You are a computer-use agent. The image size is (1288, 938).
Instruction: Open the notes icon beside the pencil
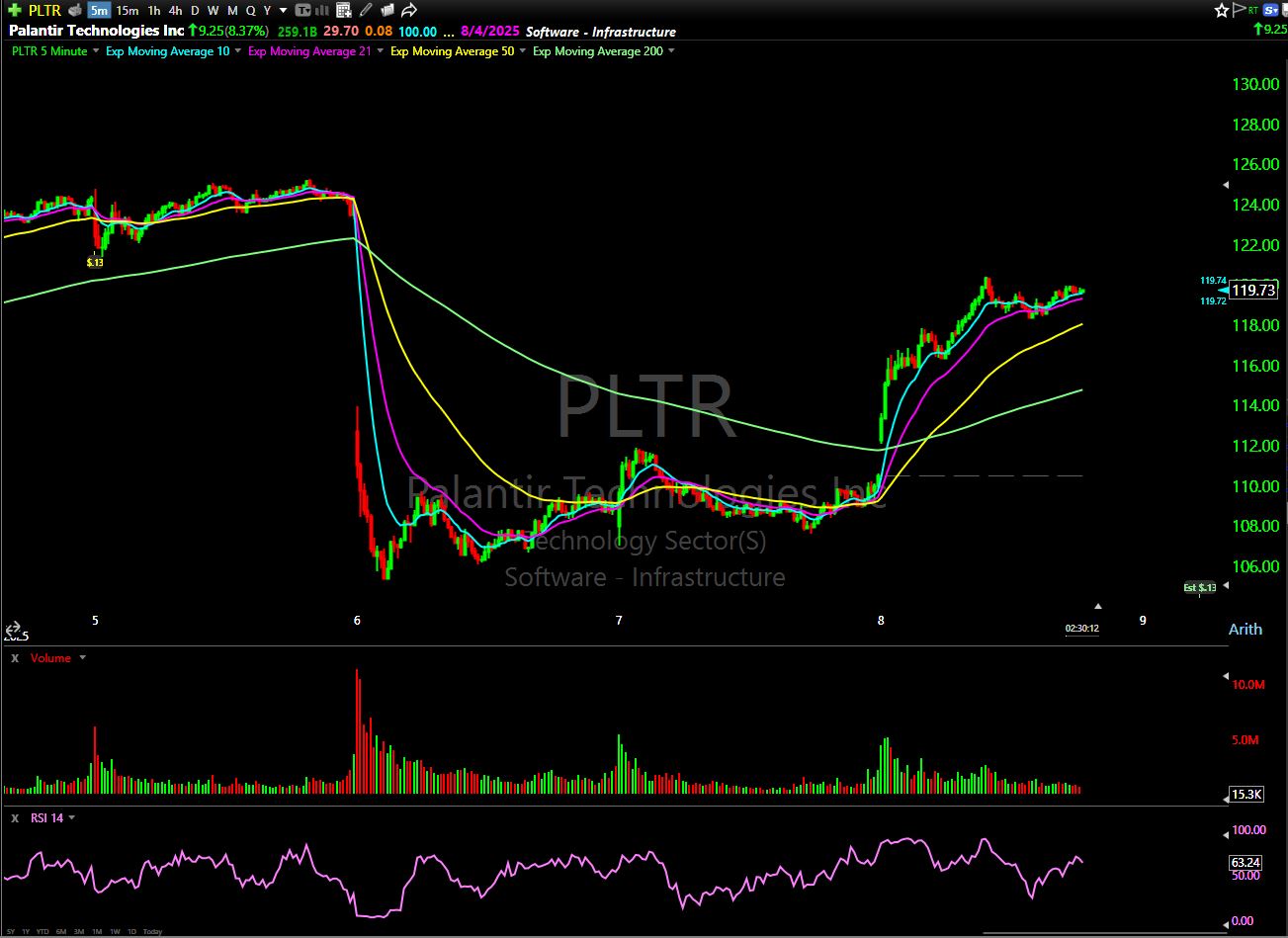(x=386, y=10)
